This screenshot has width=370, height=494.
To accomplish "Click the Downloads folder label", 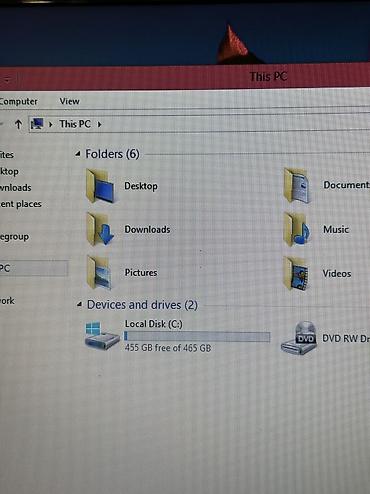I will [147, 229].
